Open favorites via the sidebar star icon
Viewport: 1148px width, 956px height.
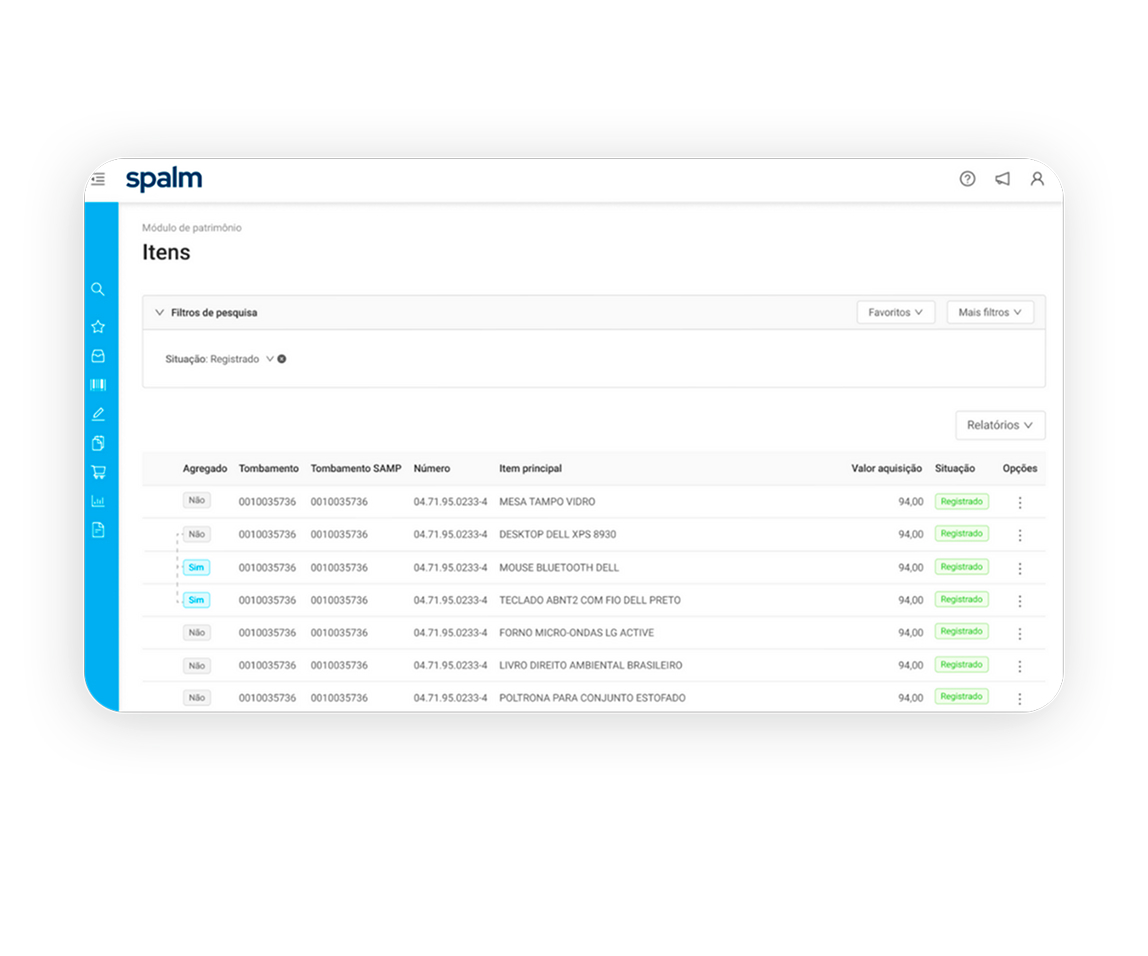[98, 327]
